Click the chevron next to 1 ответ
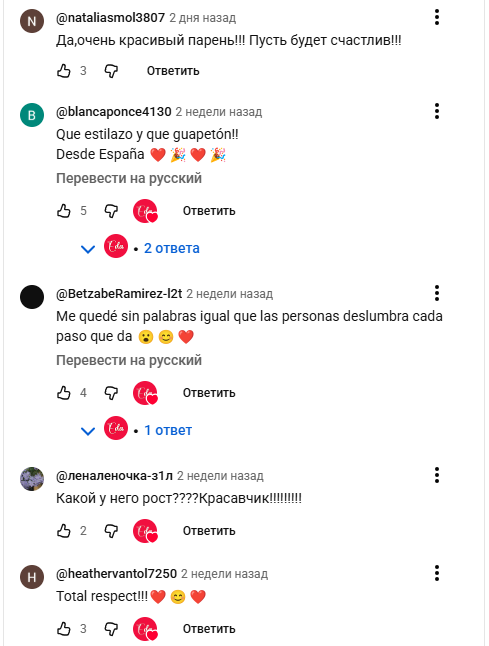489x646 pixels. tap(88, 431)
